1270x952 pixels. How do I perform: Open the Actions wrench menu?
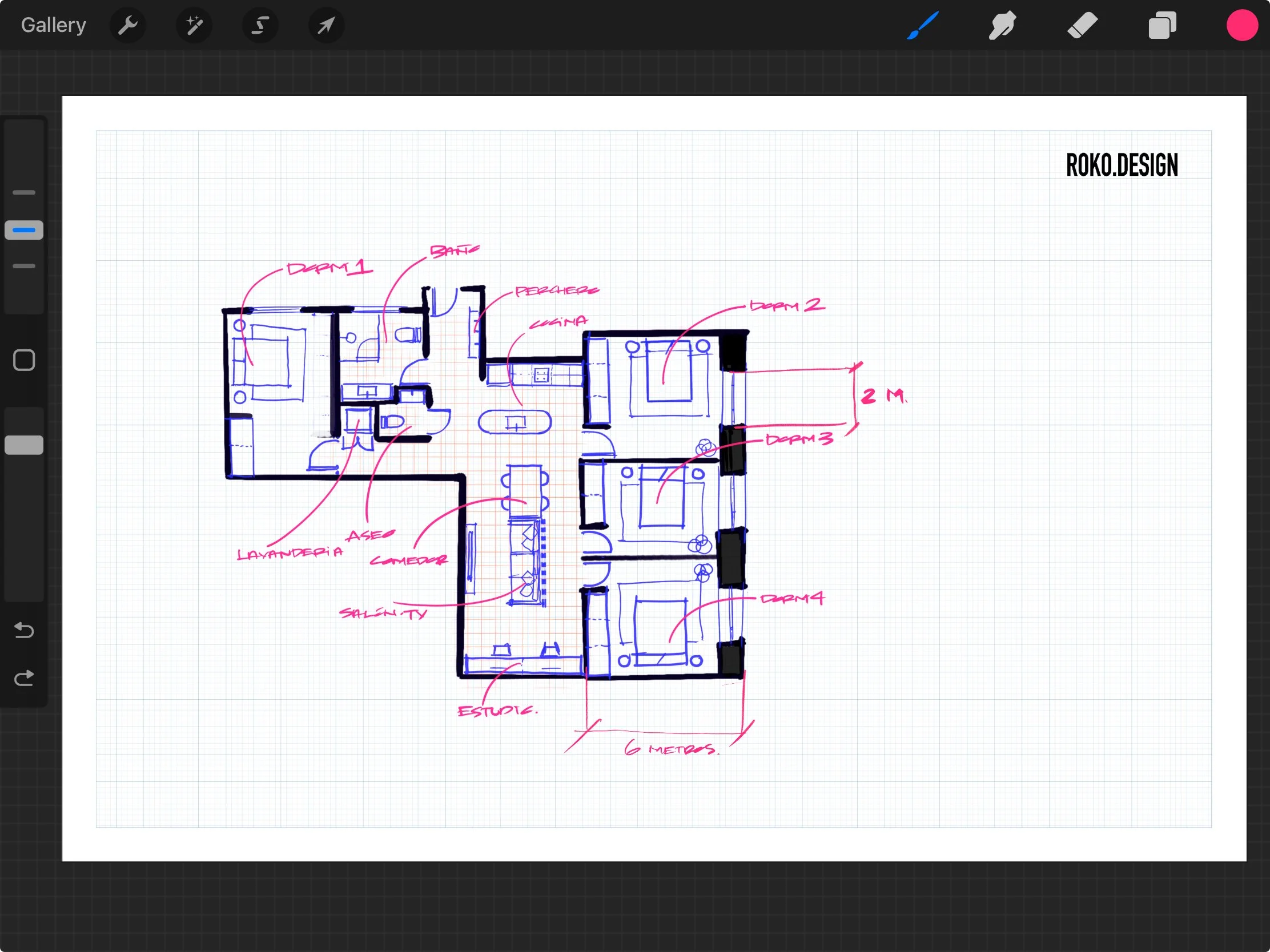click(127, 25)
